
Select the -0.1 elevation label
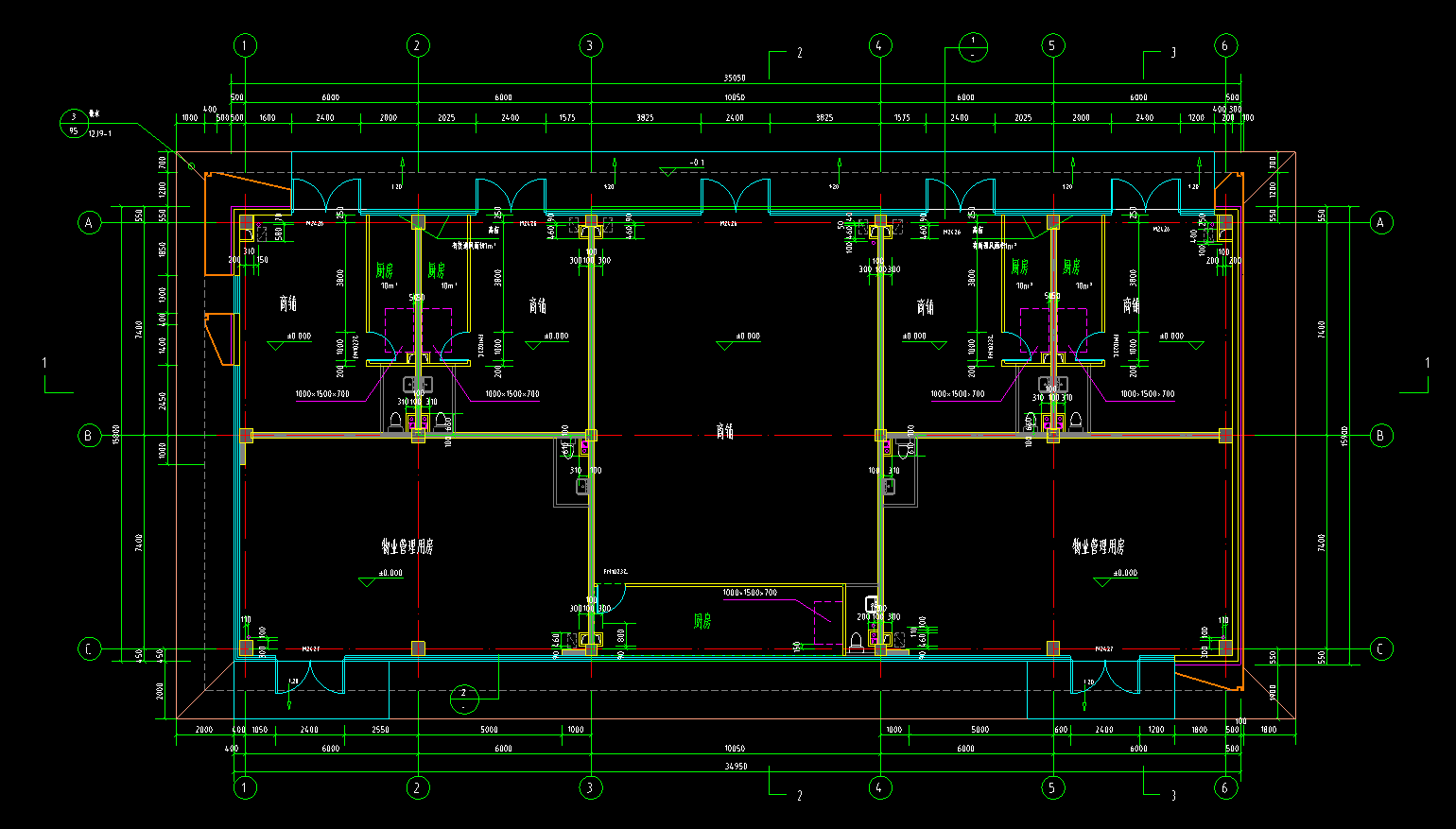pos(697,163)
